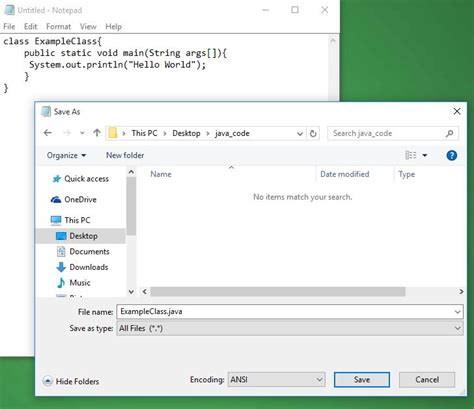This screenshot has height=409, width=474.
Task: Open the Organize dropdown menu
Action: (x=66, y=155)
